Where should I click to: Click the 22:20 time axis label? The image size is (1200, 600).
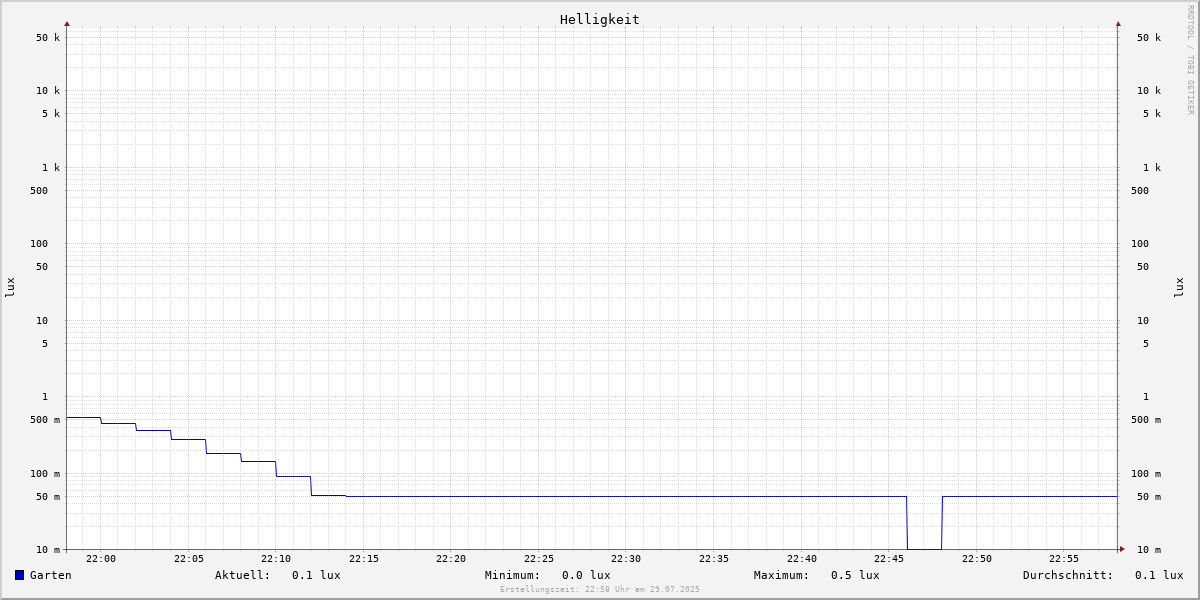pyautogui.click(x=451, y=559)
